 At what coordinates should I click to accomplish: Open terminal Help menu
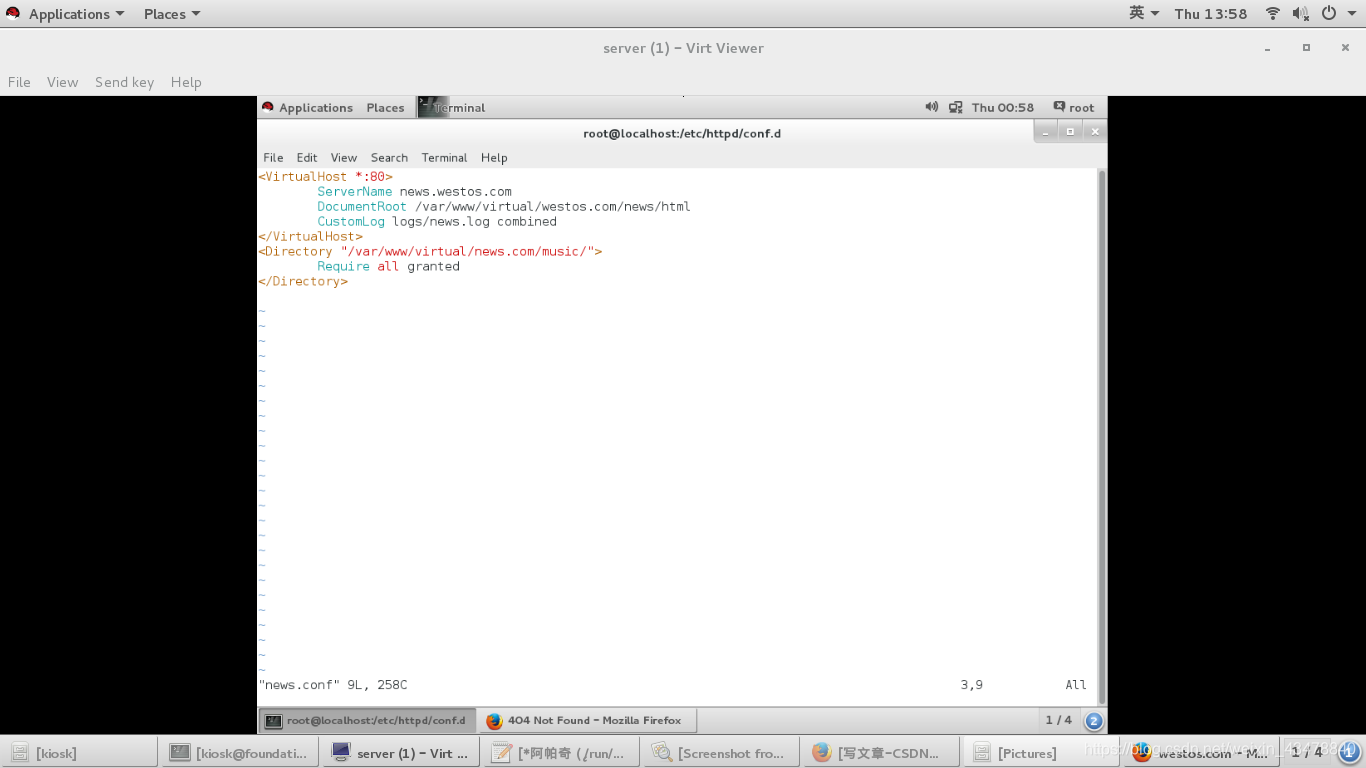[x=494, y=158]
